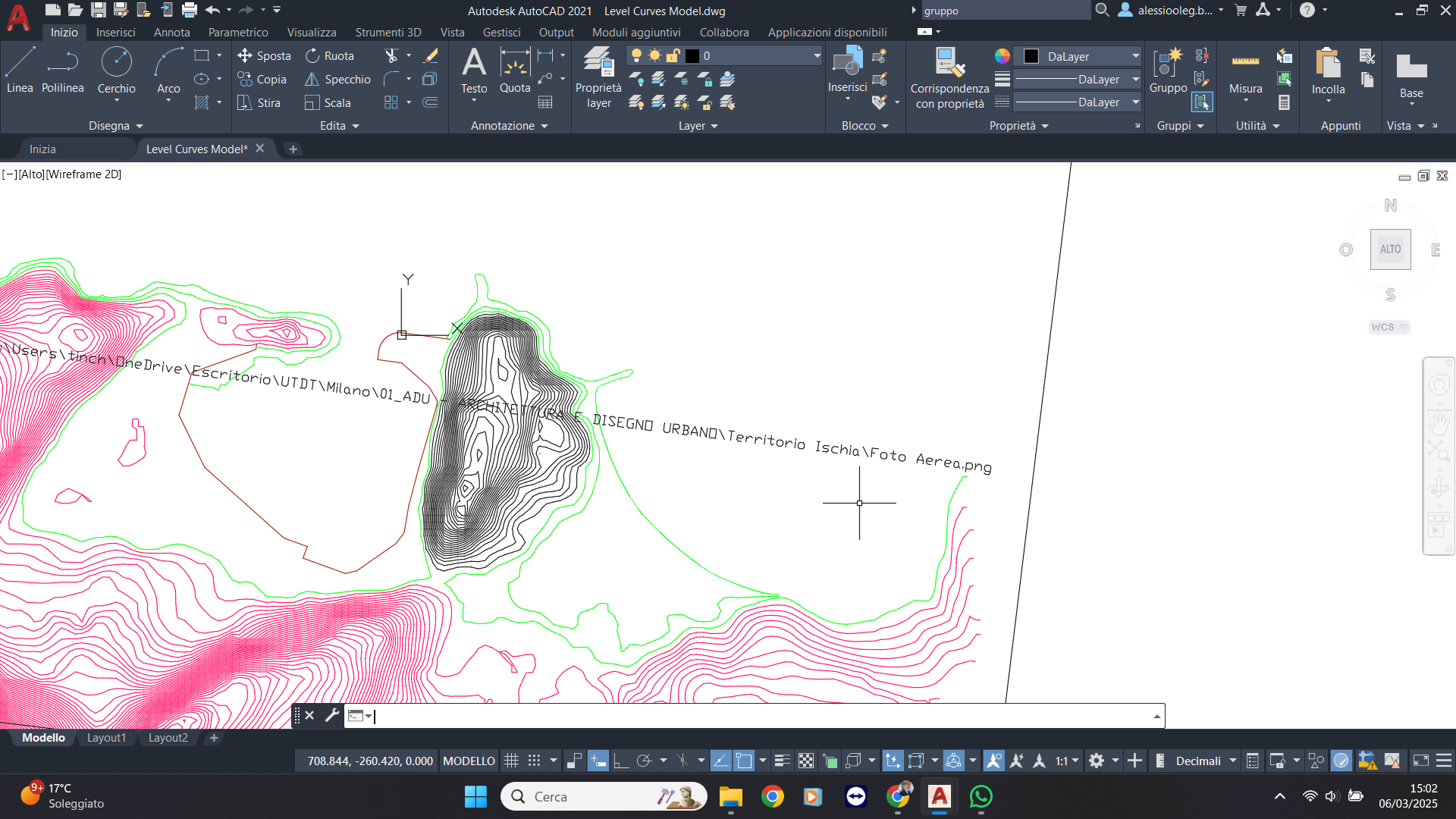Screen dimensions: 1456x819
Task: Click the black DaLayer color swatch
Action: [1031, 56]
